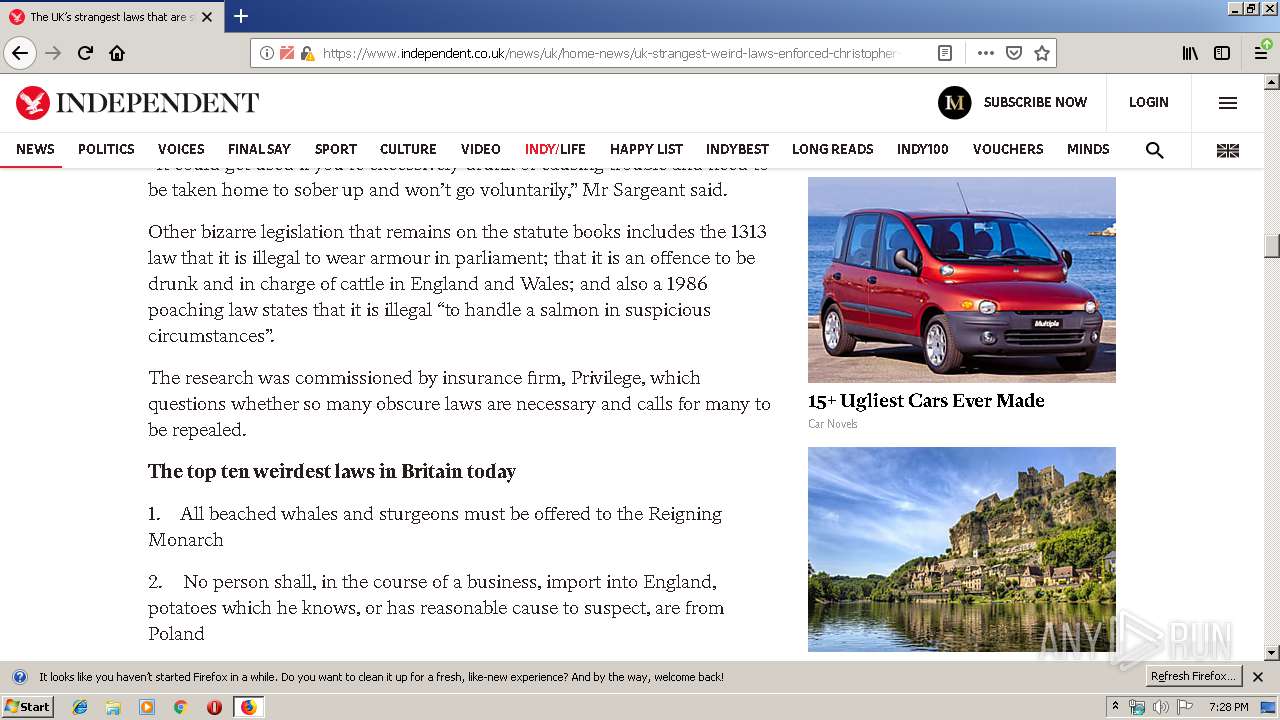Click the cliffside village river thumbnail

962,549
